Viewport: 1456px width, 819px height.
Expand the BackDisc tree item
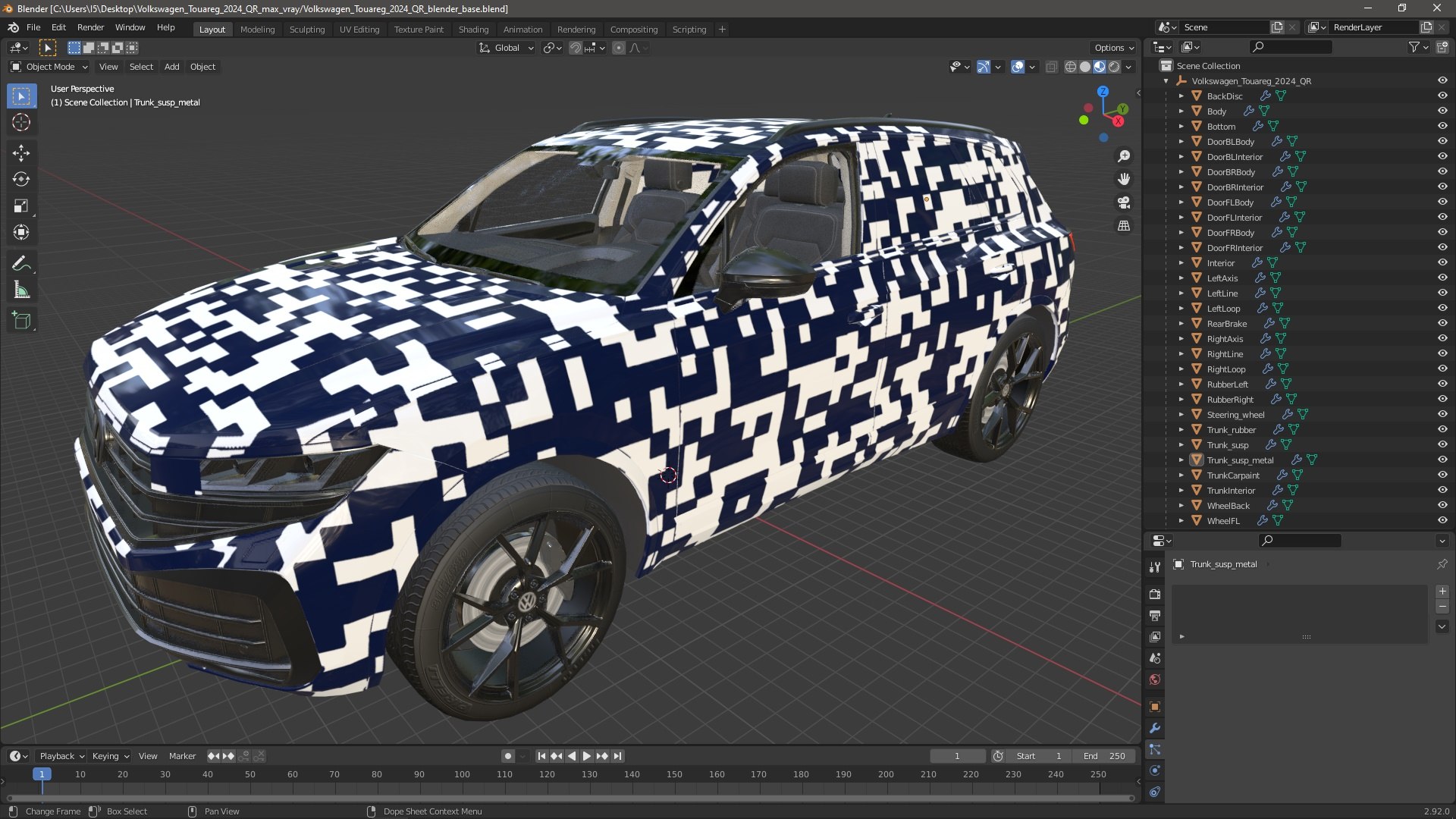click(1181, 96)
